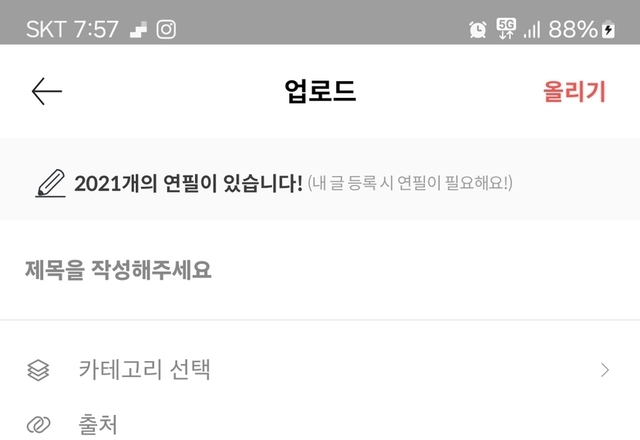This screenshot has height=440, width=640.
Task: Tap the 88% battery percentage text
Action: pyautogui.click(x=573, y=29)
